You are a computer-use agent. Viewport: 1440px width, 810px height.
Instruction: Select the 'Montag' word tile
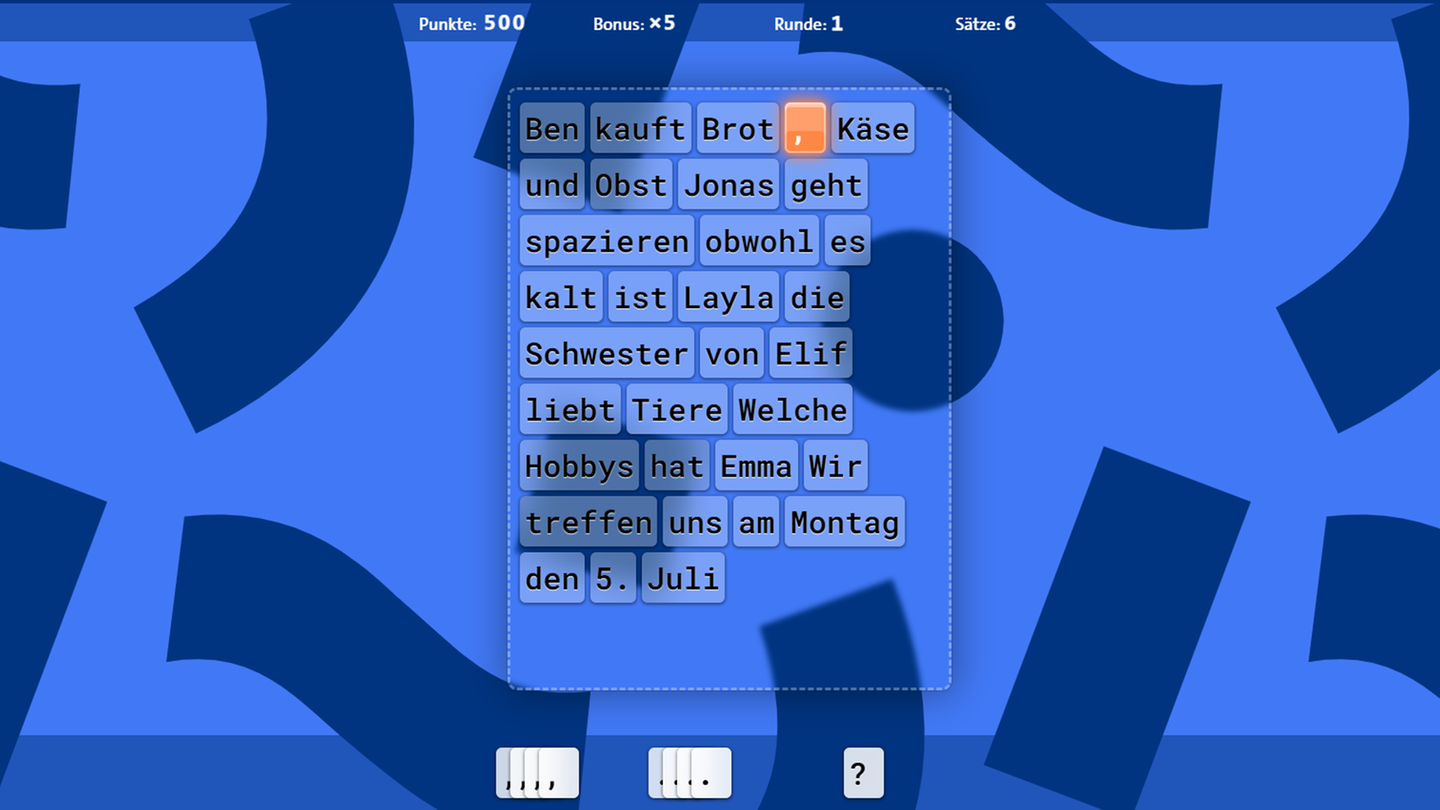coord(844,521)
